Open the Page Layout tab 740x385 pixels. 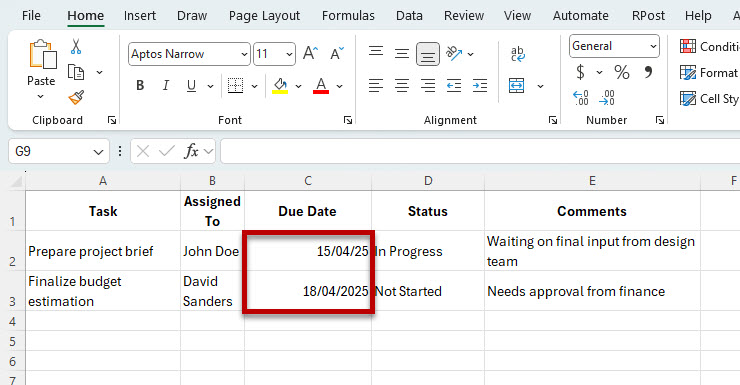click(x=264, y=16)
